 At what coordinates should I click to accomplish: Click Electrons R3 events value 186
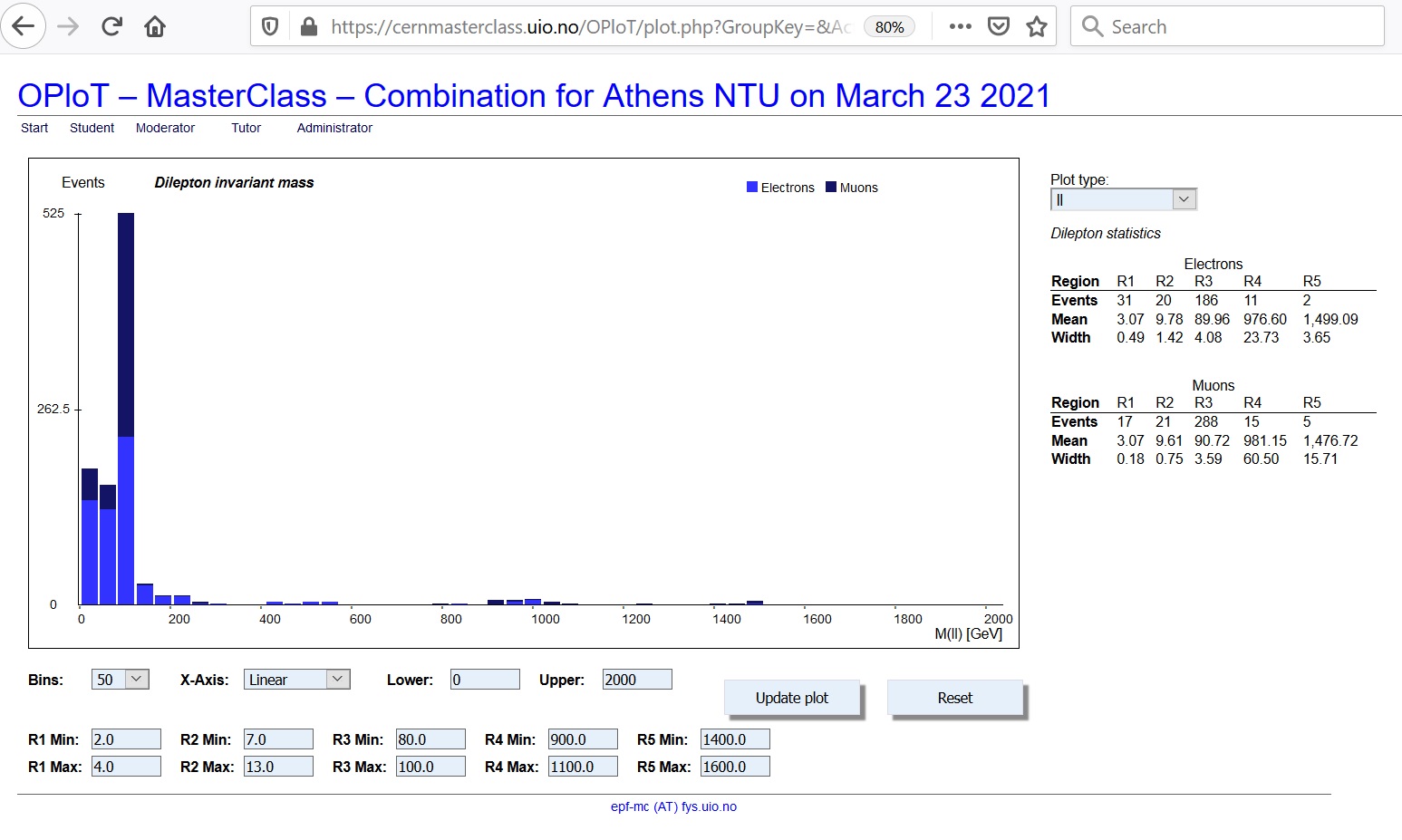1206,300
